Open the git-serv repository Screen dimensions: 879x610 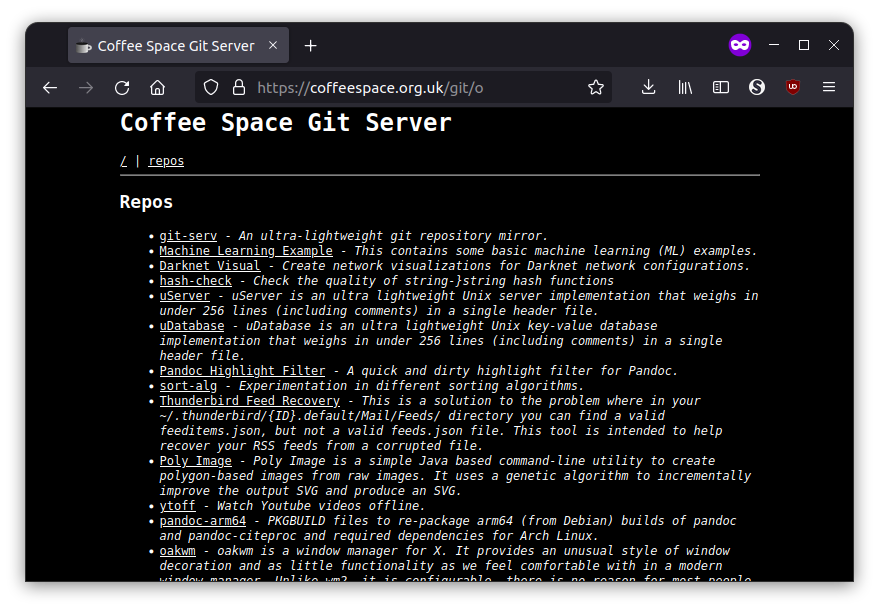coord(188,236)
